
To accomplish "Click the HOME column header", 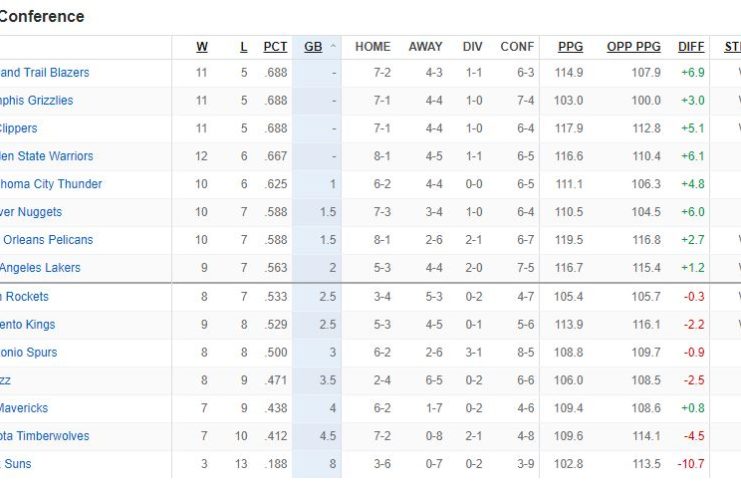I will tap(373, 47).
